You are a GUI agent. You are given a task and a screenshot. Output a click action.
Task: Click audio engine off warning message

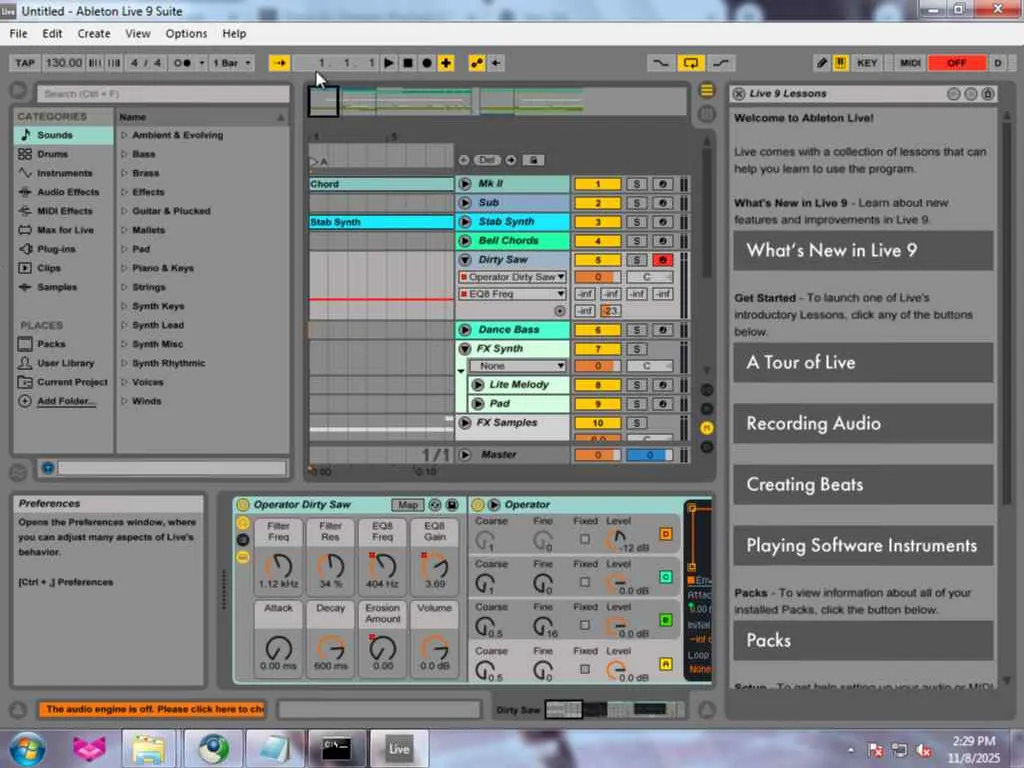(x=152, y=709)
